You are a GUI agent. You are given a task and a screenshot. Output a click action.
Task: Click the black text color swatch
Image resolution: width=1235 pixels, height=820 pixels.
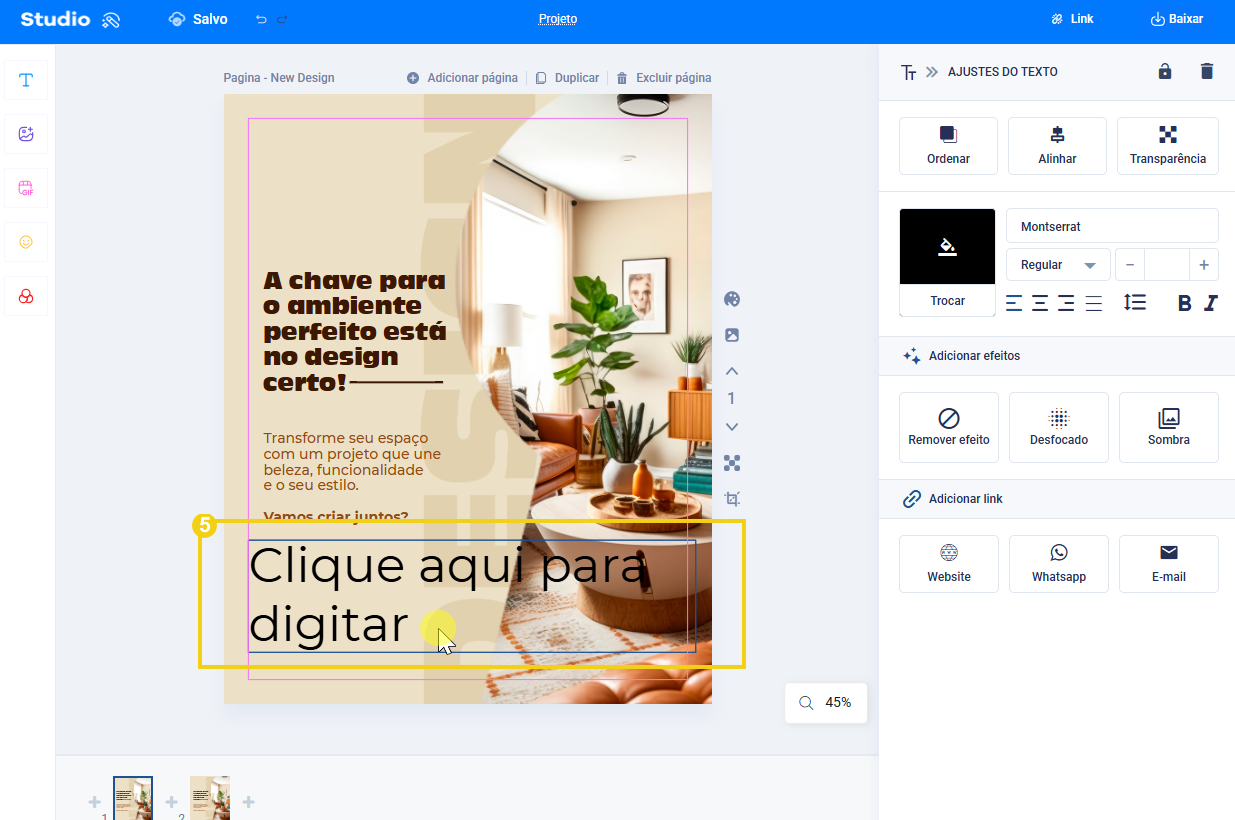948,247
